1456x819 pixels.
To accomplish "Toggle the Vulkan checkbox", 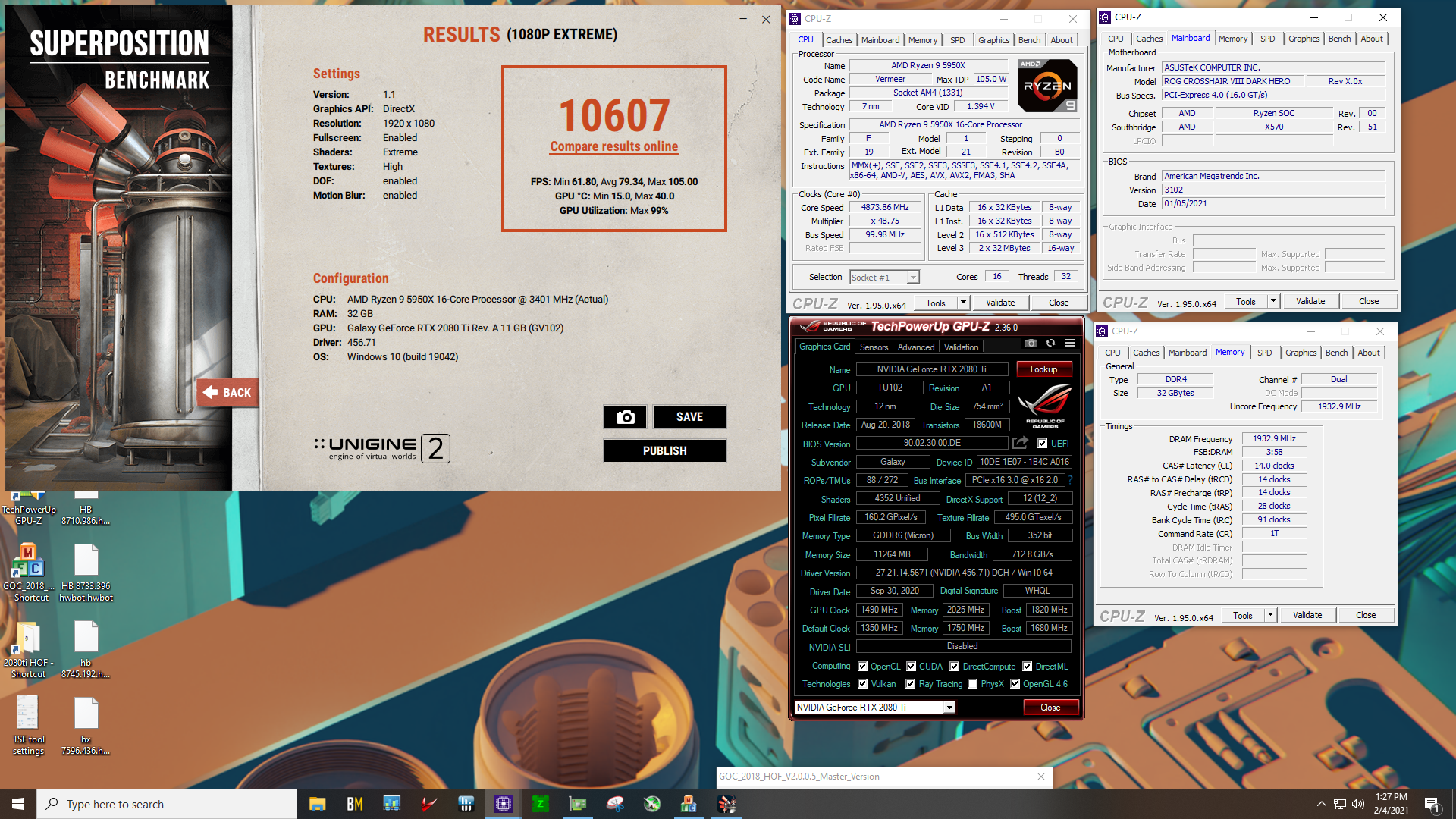I will tap(862, 684).
